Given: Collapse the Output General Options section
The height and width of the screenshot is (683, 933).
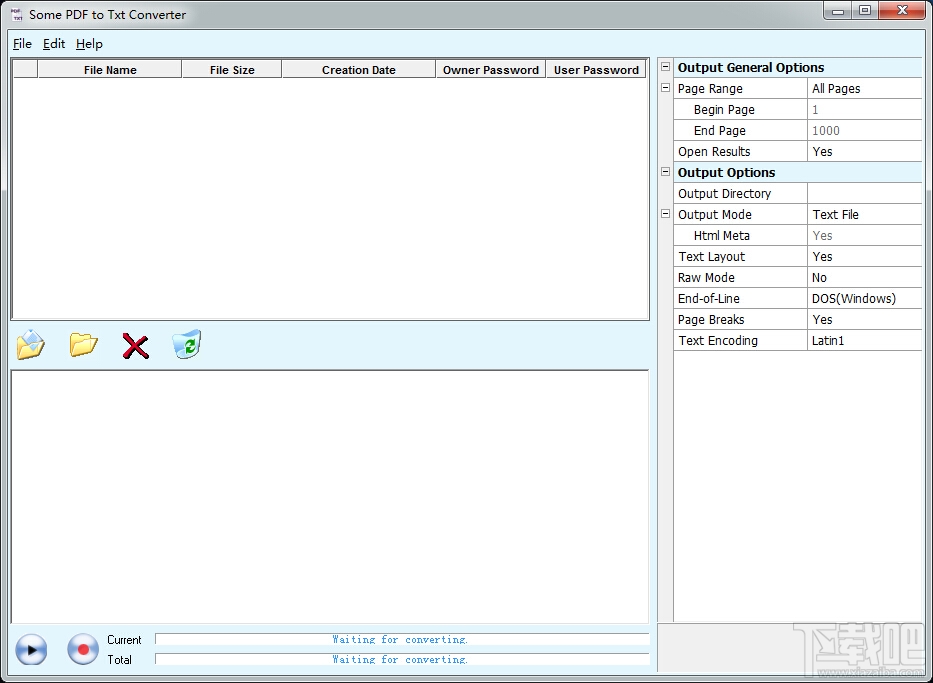Looking at the screenshot, I should coord(666,67).
